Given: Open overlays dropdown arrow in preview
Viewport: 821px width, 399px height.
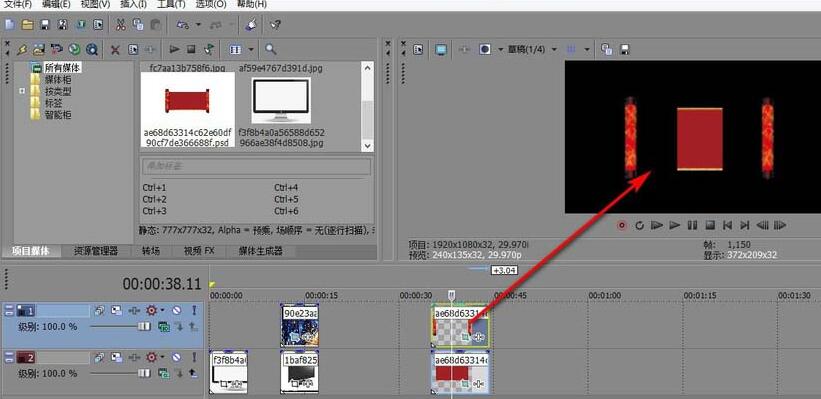Looking at the screenshot, I should pos(587,49).
